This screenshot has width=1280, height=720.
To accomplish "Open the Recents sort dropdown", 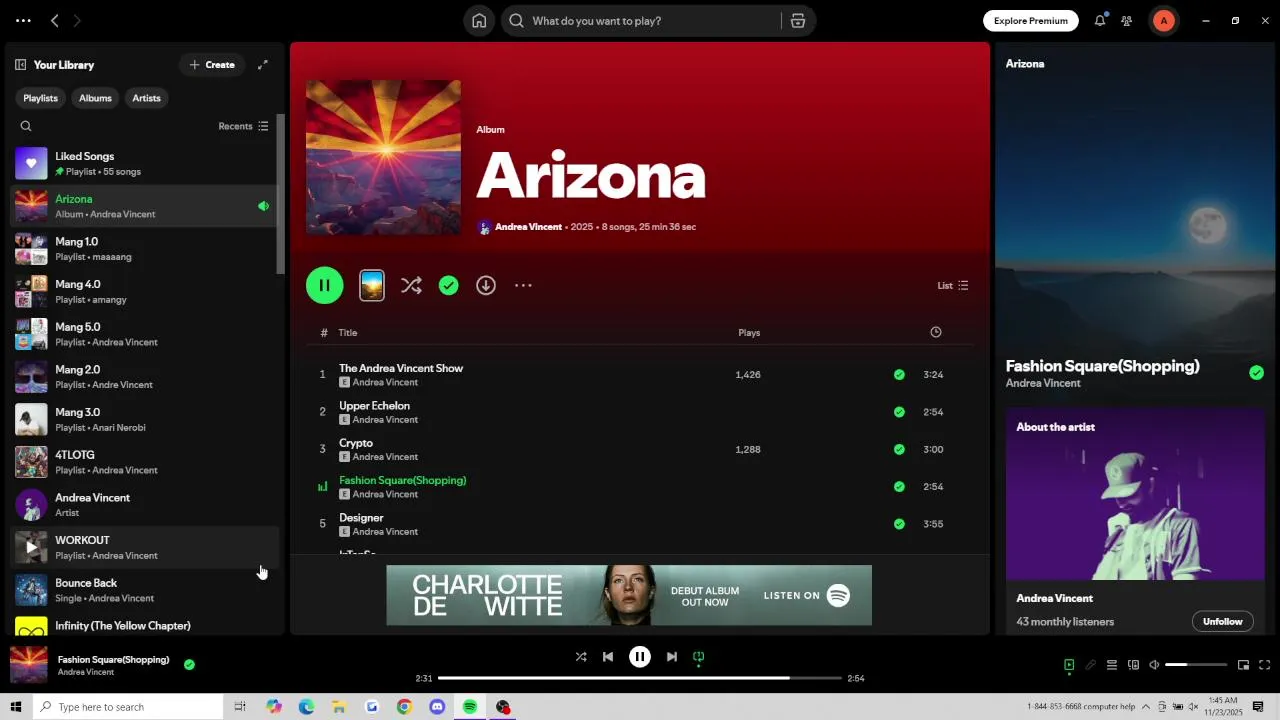I will [243, 126].
